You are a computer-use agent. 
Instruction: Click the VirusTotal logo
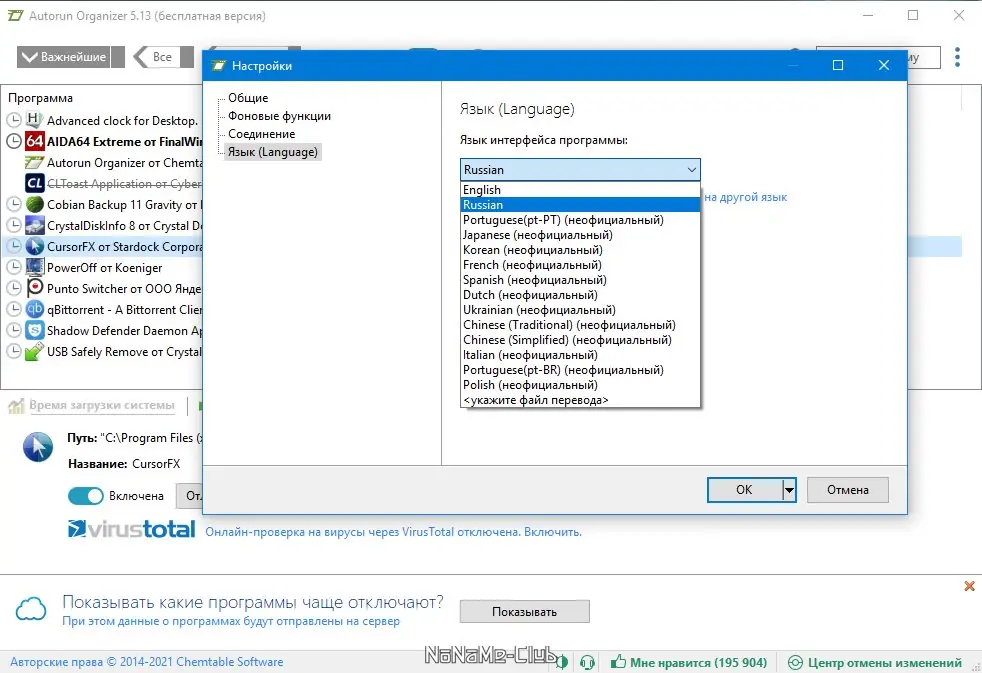132,529
